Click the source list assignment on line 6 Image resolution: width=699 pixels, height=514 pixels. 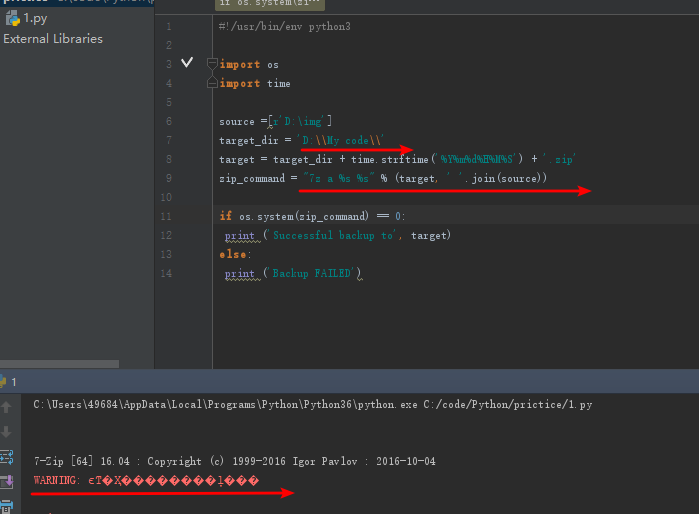tap(275, 121)
